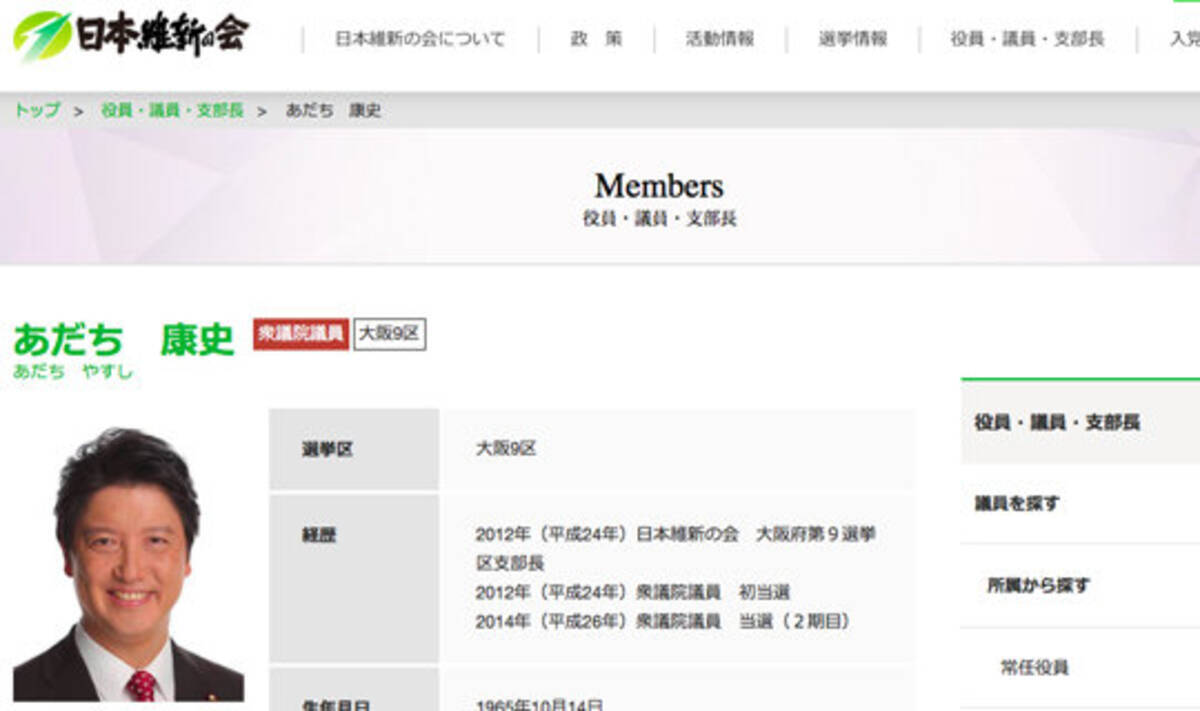This screenshot has width=1200, height=711.
Task: Click the あだち 康史 breadcrumb text
Action: [x=333, y=110]
